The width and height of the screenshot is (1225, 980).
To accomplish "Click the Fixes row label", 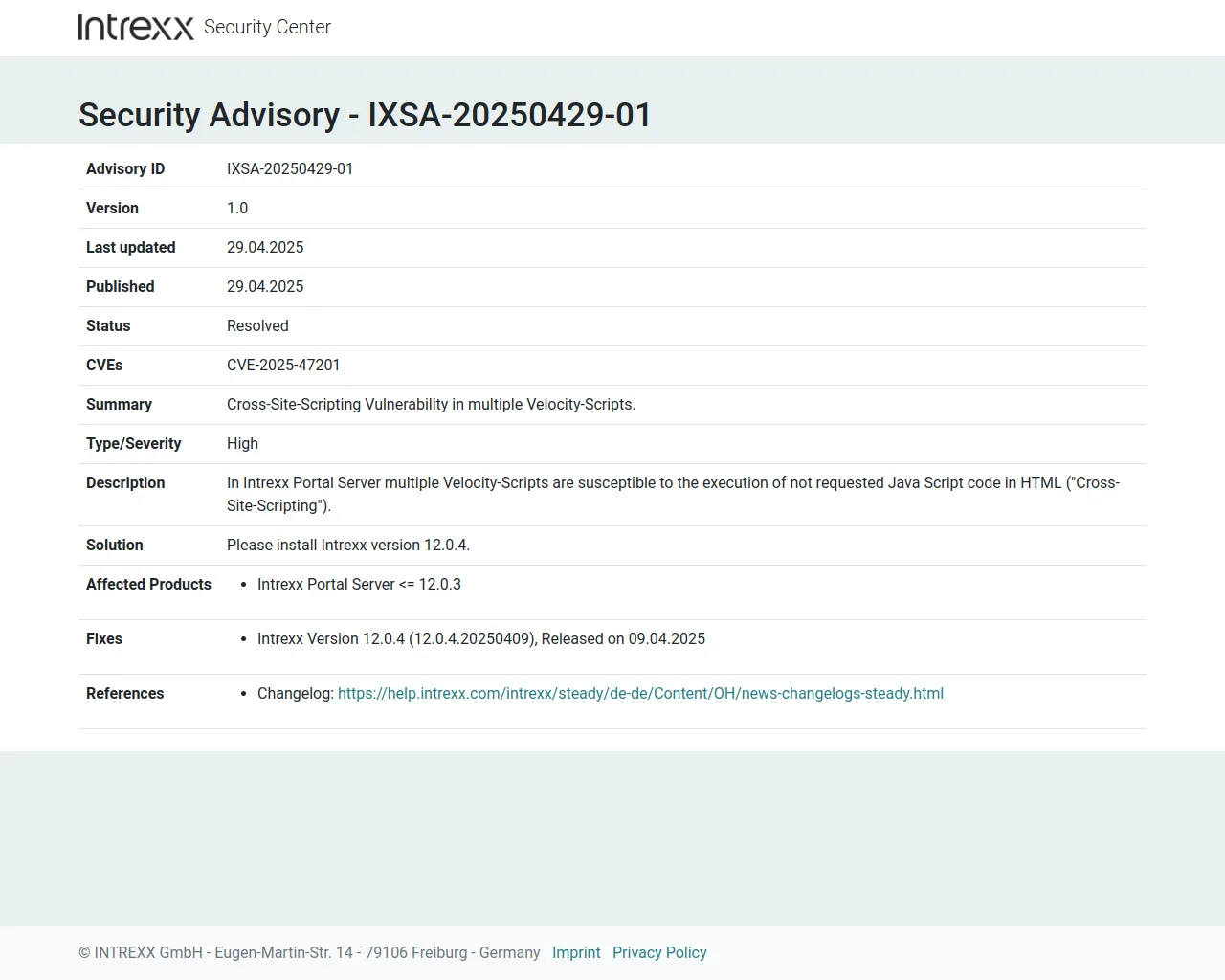I will pos(104,638).
